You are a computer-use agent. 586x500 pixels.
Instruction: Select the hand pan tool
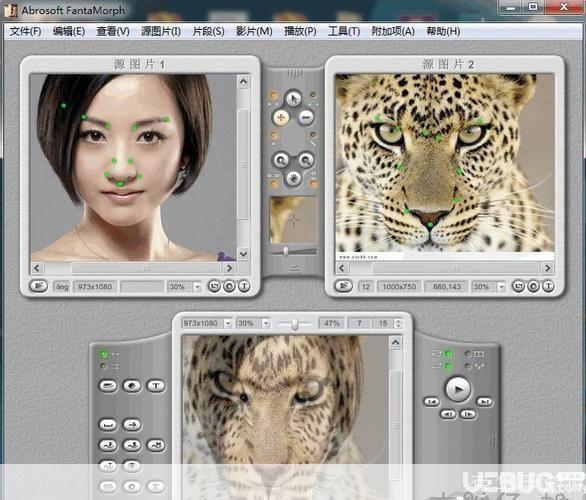pos(294,178)
